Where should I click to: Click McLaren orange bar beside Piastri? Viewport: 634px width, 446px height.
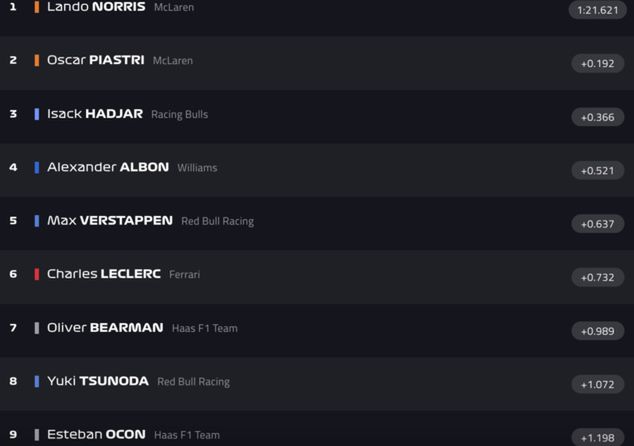pyautogui.click(x=37, y=60)
